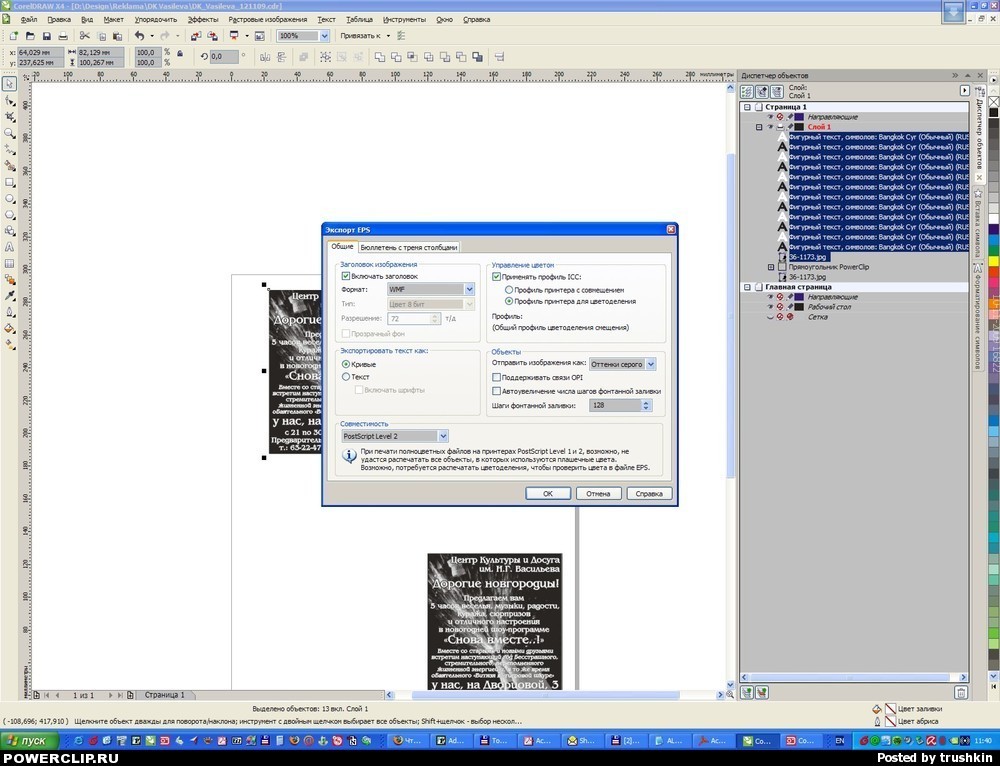1000x766 pixels.
Task: Expand the 'Прямоугольник PowerClip' tree item
Action: [x=771, y=267]
